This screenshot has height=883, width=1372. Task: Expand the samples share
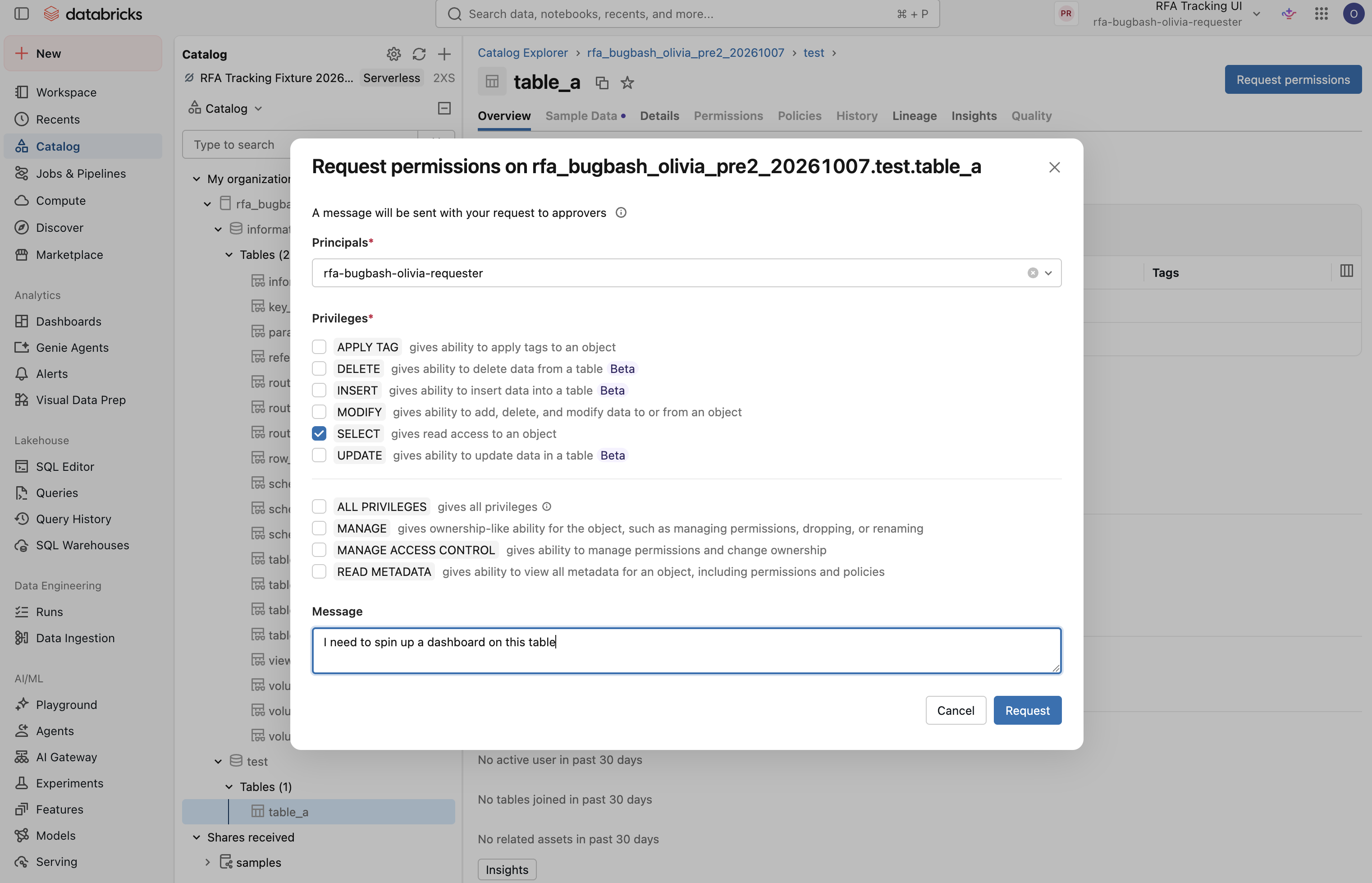click(x=207, y=862)
